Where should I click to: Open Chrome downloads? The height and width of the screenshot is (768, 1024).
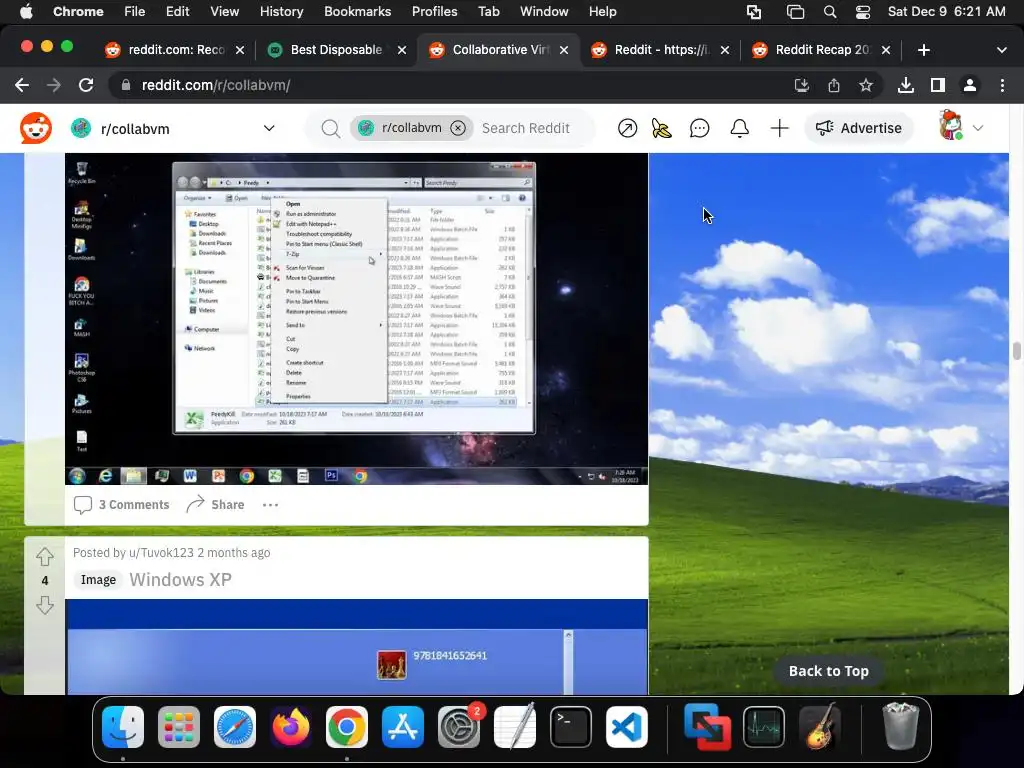pos(906,85)
